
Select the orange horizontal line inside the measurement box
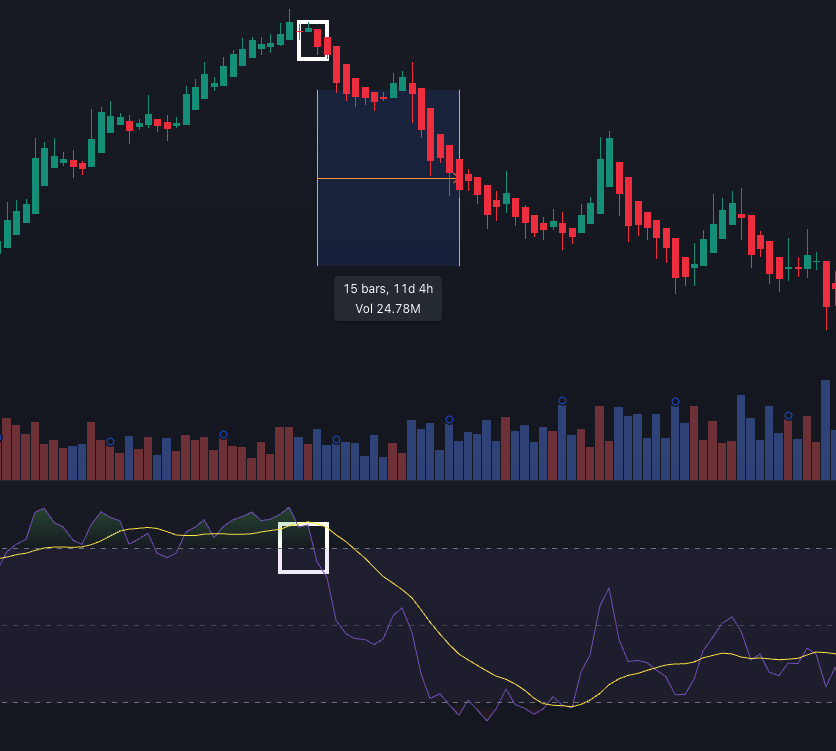click(x=380, y=179)
